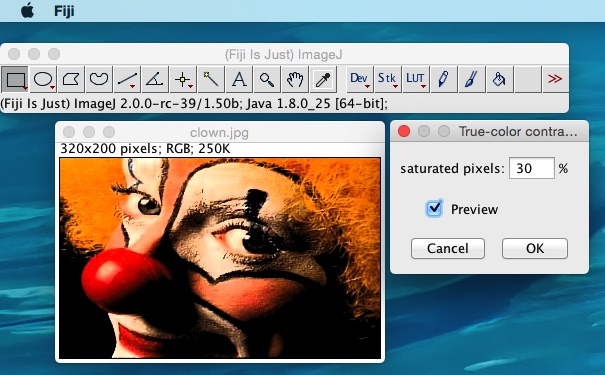Select the Pencil tool
The height and width of the screenshot is (375, 605).
(443, 79)
